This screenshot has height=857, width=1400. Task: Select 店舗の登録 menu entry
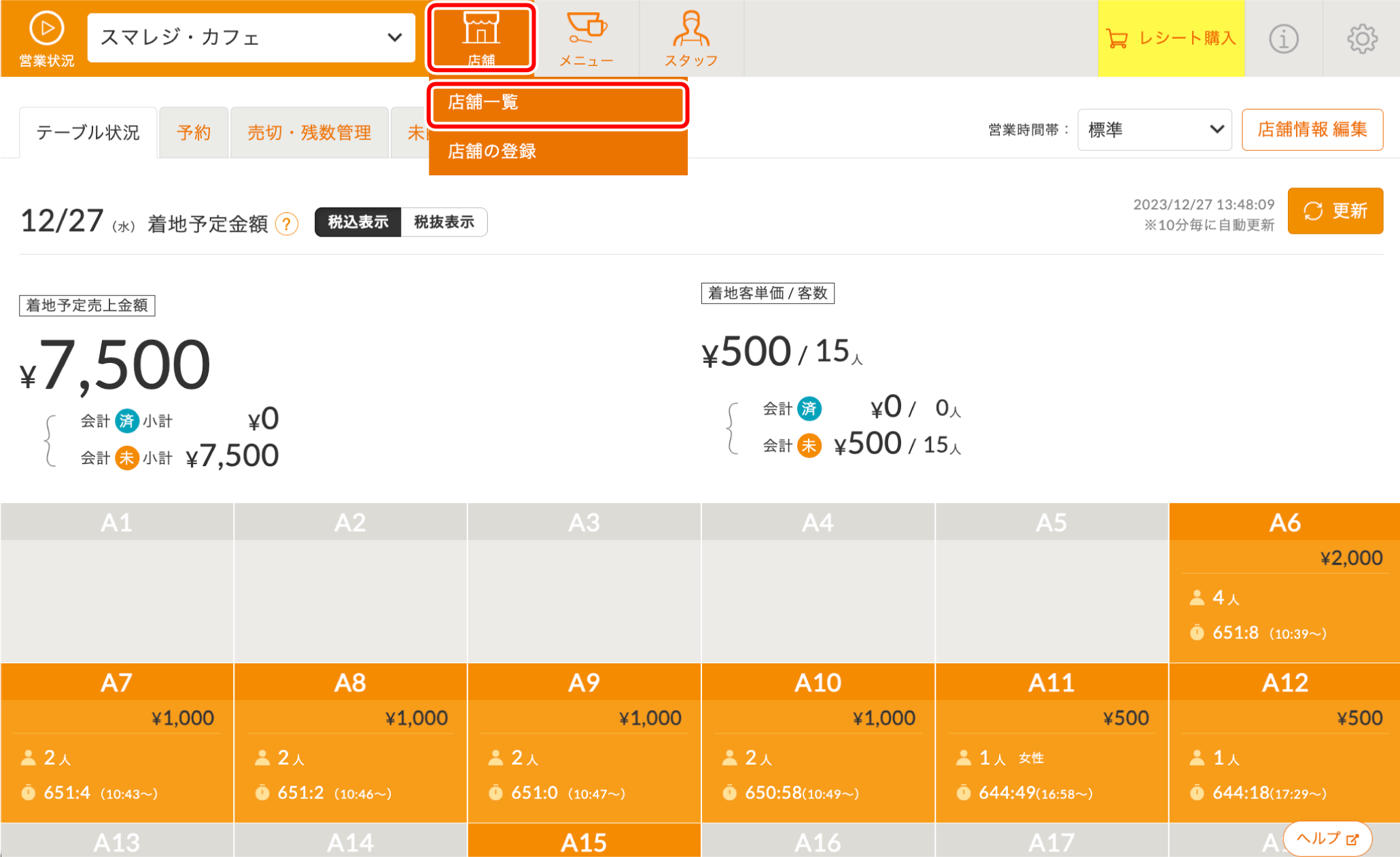[557, 151]
